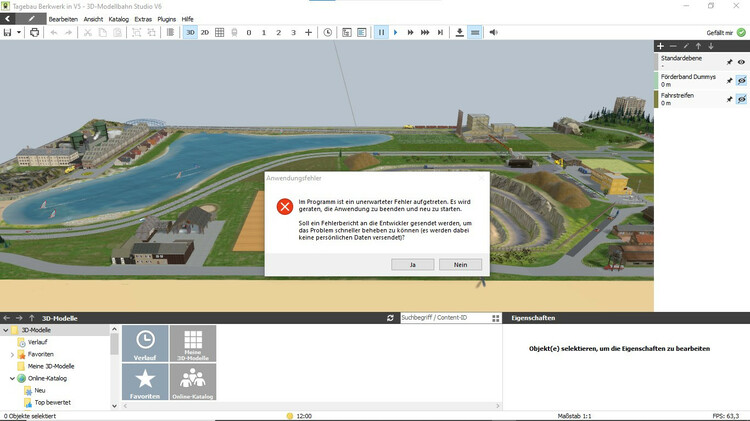Click the cut scissors icon

click(88, 33)
